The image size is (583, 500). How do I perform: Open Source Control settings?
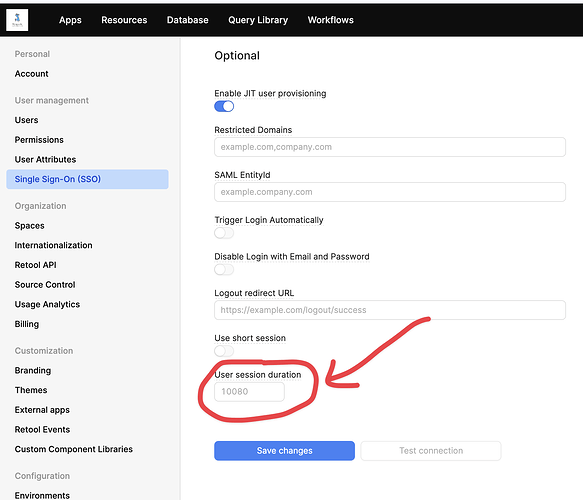coord(45,285)
